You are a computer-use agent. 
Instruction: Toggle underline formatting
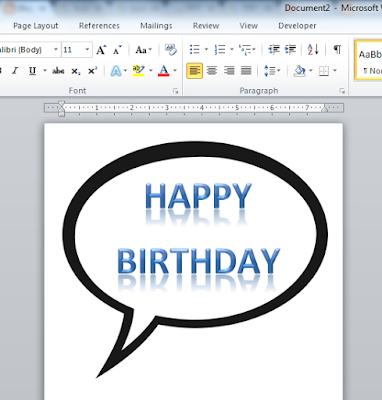click(32, 71)
